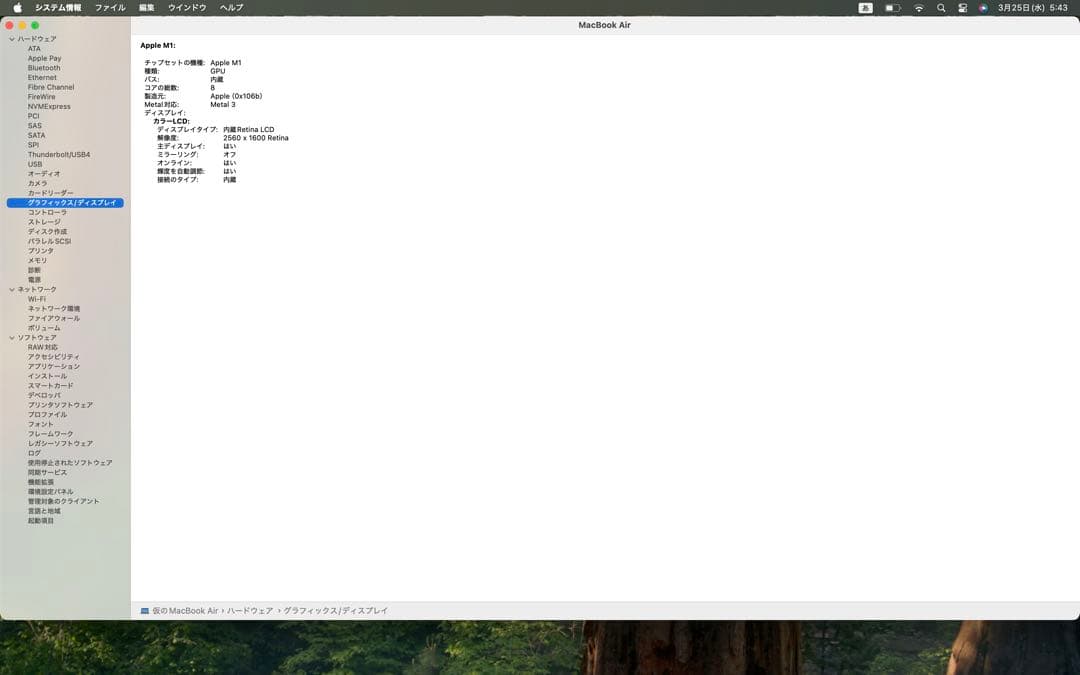The width and height of the screenshot is (1080, 675).
Task: Open the ファイル menu
Action: 110,8
